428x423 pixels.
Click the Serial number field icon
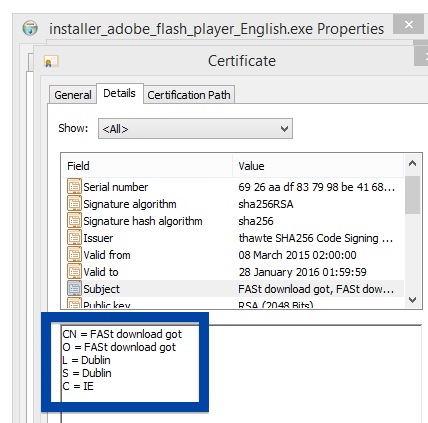tap(74, 186)
